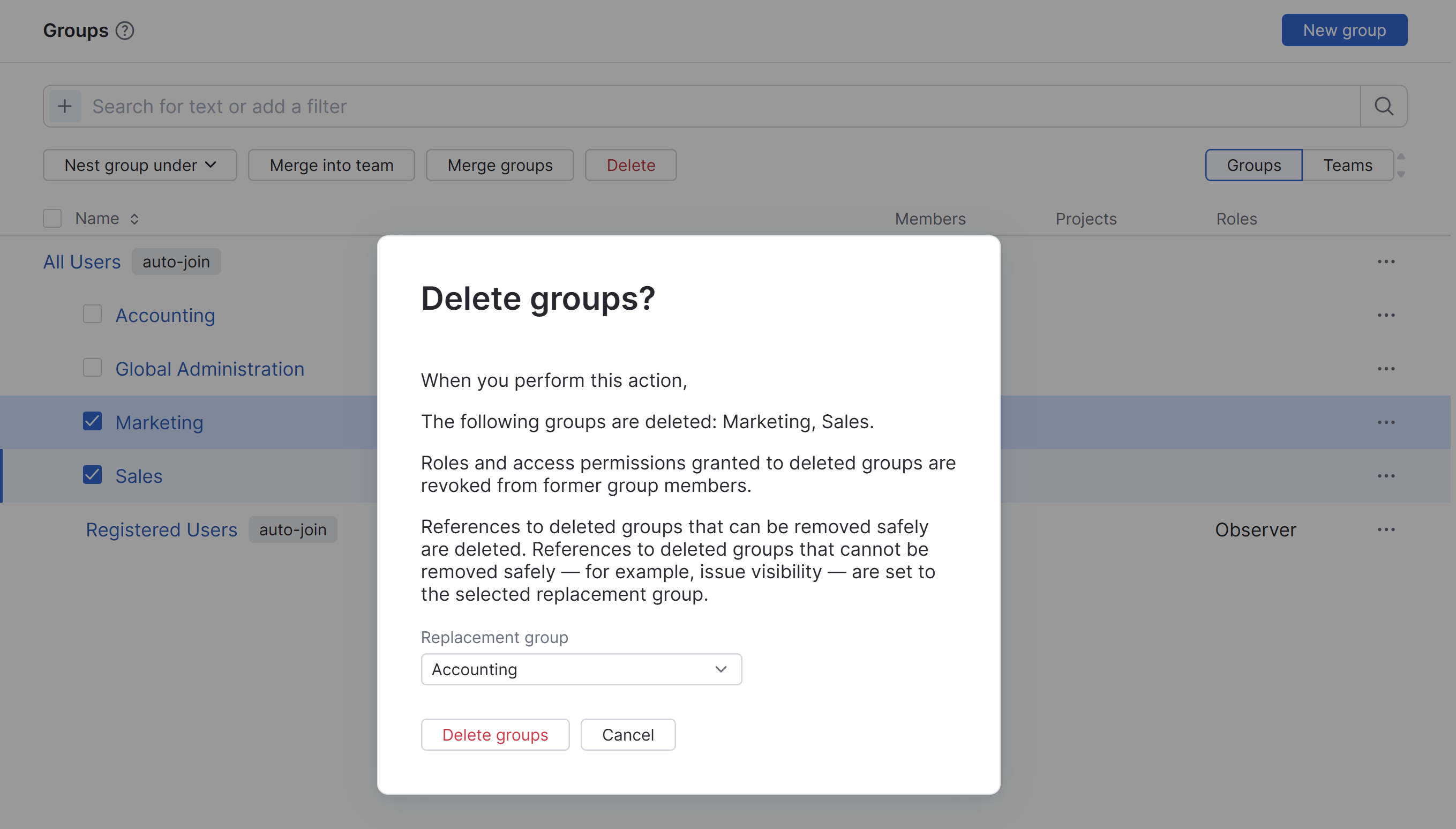Expand the Nest group under dropdown
The height and width of the screenshot is (829, 1456).
click(140, 165)
